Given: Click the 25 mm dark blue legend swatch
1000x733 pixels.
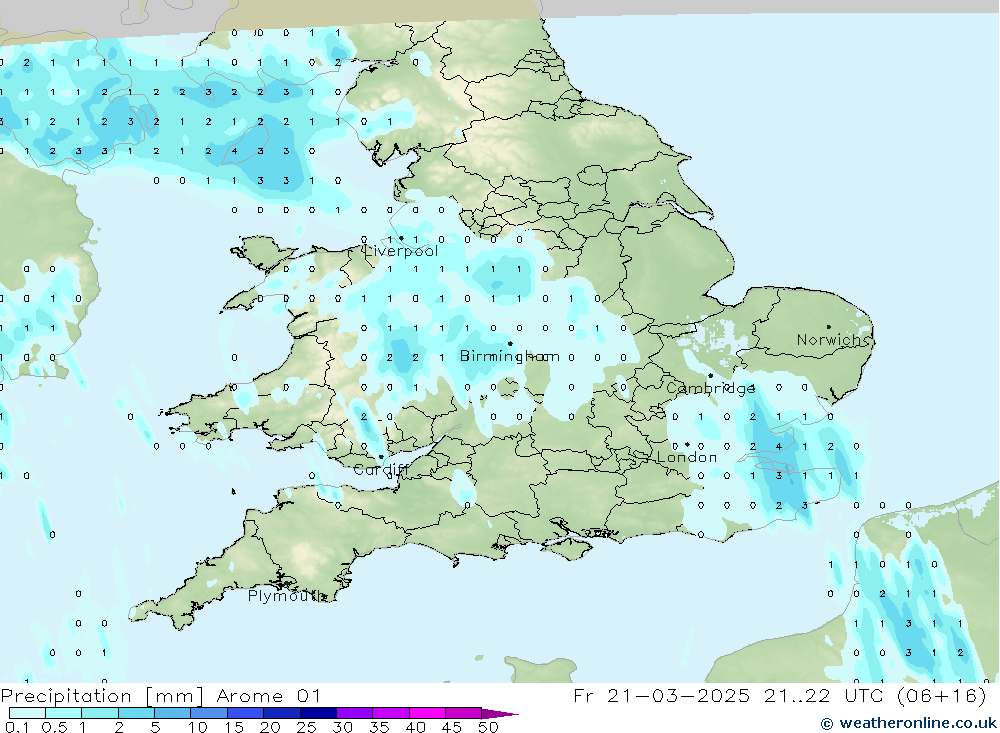Looking at the screenshot, I should pos(318,713).
